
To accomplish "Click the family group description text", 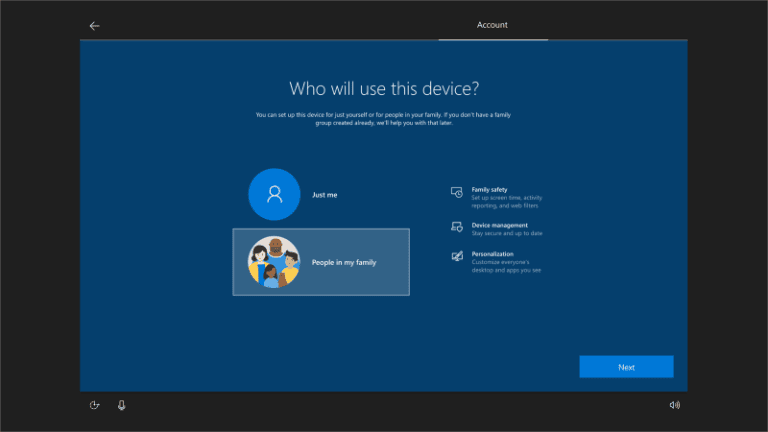I will (x=384, y=119).
